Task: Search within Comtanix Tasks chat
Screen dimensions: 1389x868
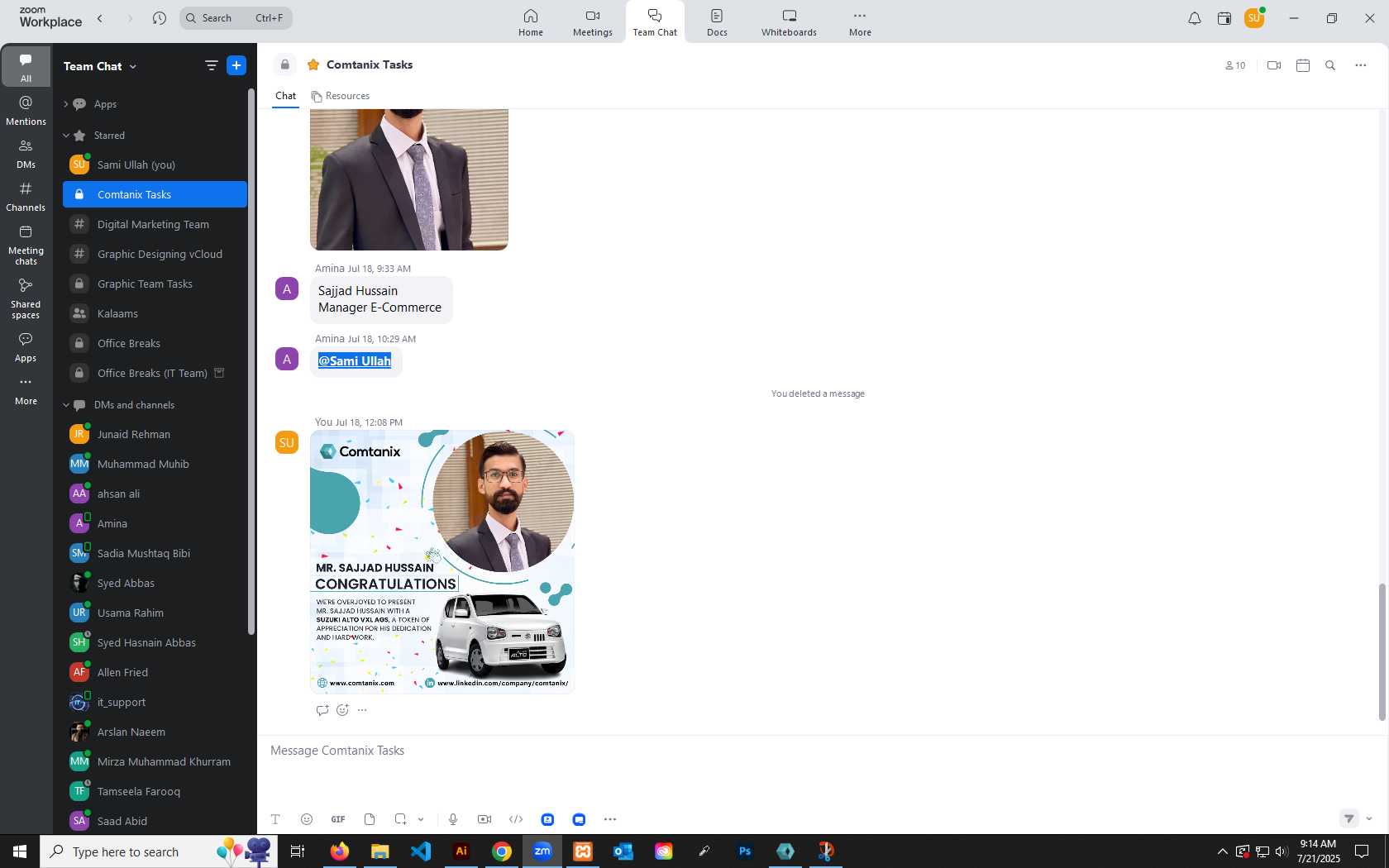Action: [x=1330, y=65]
